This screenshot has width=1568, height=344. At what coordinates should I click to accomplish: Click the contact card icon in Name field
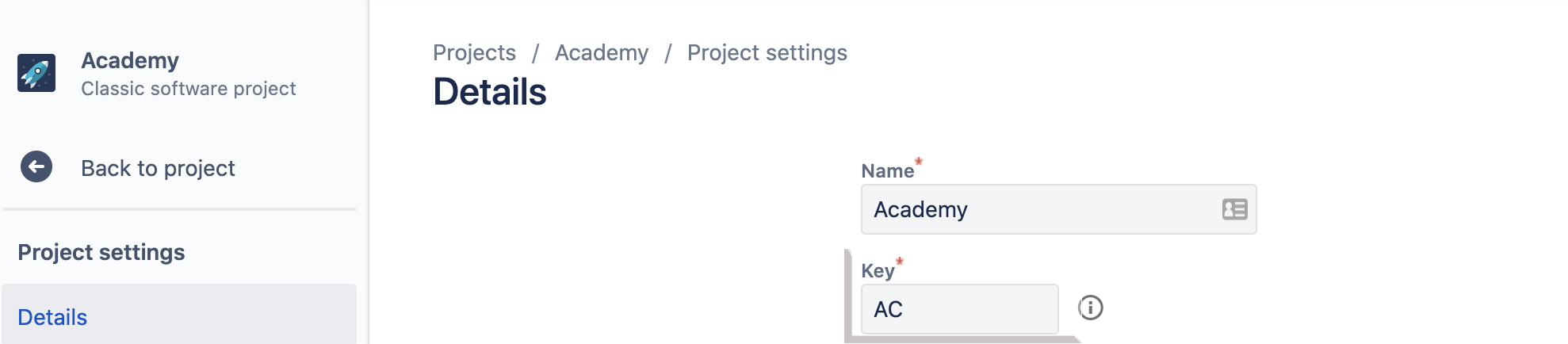click(1234, 209)
